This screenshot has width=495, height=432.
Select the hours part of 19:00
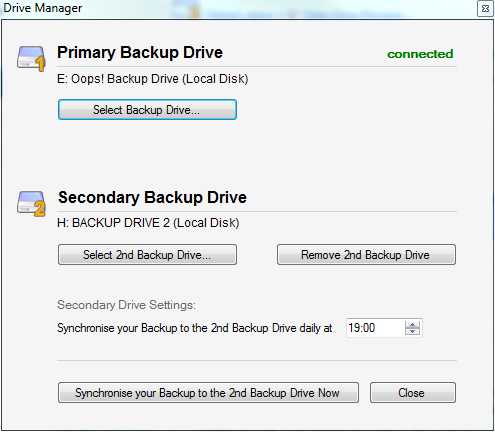coord(354,328)
